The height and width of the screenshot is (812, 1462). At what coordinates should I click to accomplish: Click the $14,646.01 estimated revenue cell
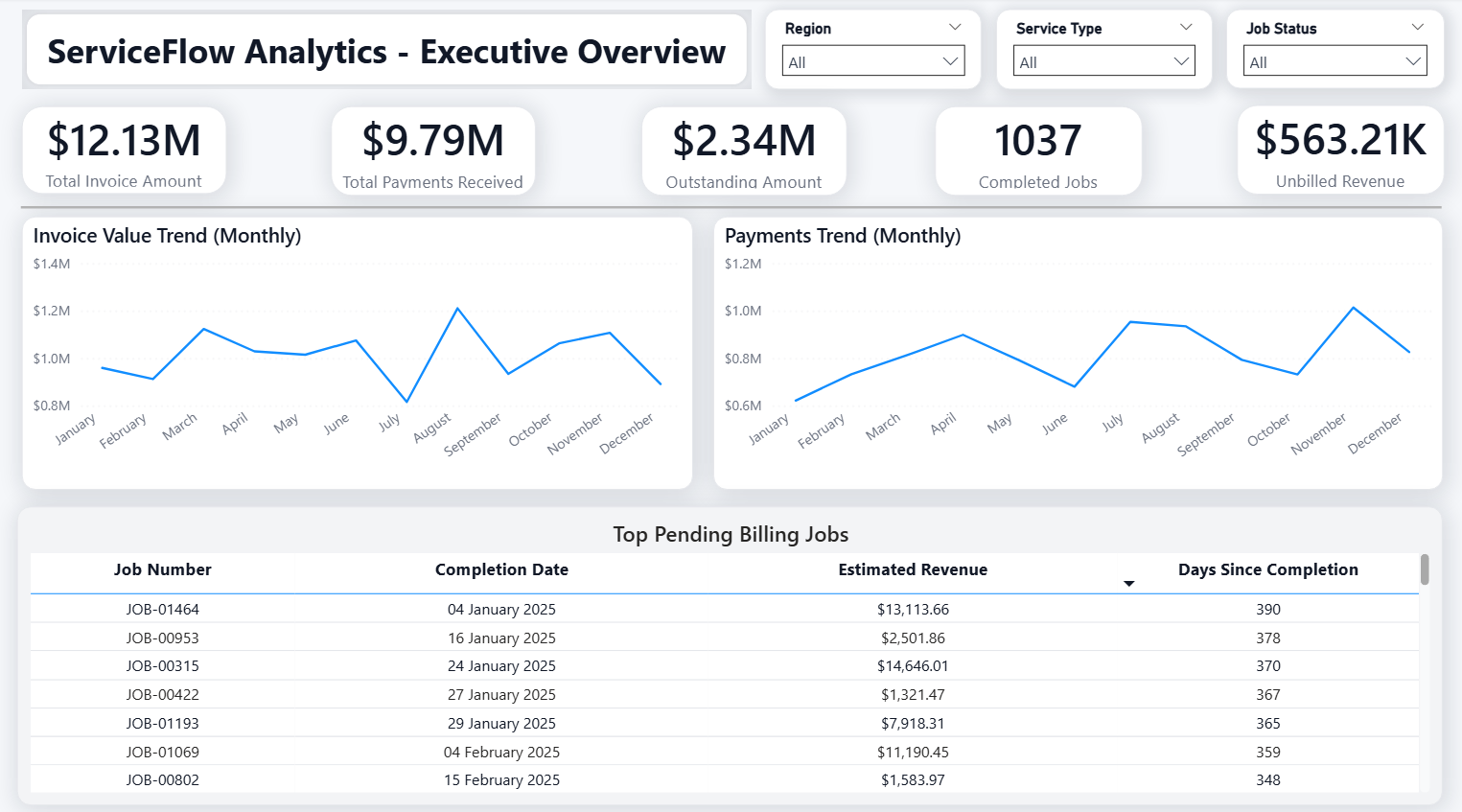(913, 665)
